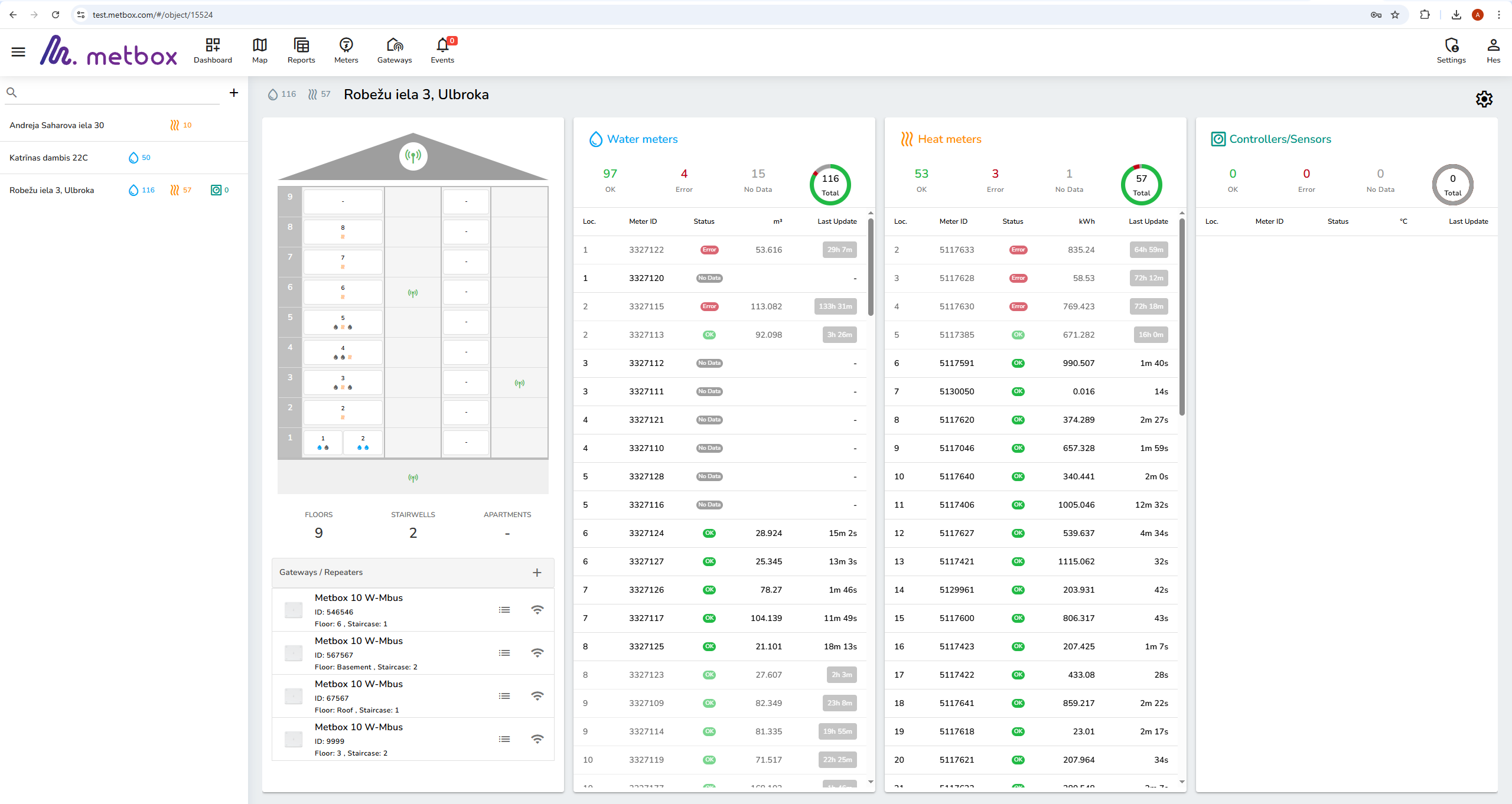This screenshot has width=1512, height=804.
Task: Add new object with plus button
Action: [234, 93]
